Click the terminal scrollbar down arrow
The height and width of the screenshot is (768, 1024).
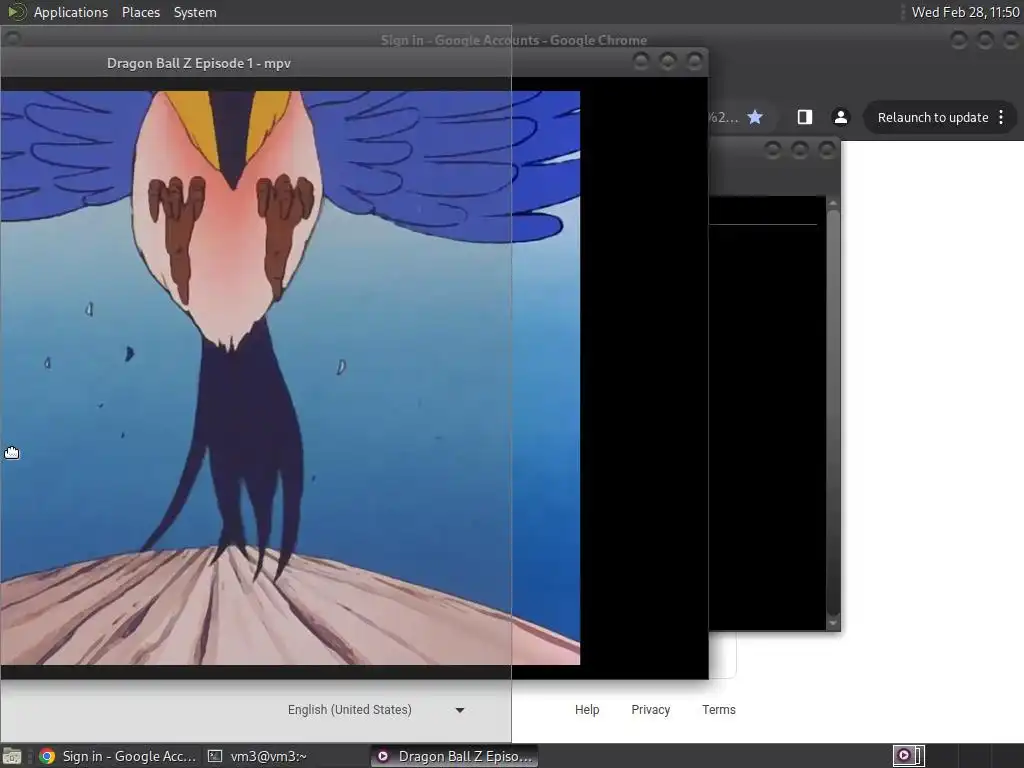(x=833, y=623)
